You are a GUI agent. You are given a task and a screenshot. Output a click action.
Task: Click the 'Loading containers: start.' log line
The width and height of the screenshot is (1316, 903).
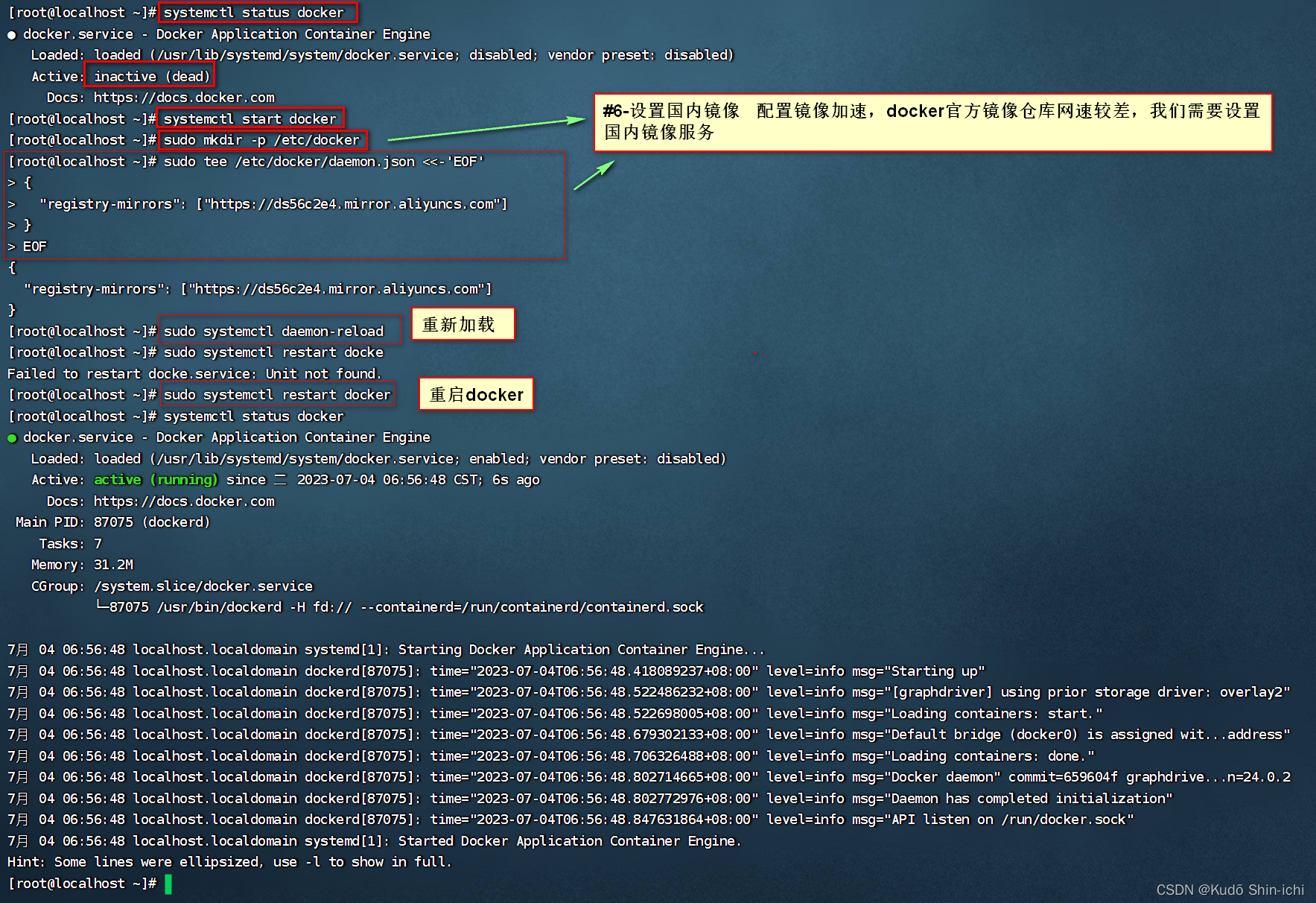point(555,713)
